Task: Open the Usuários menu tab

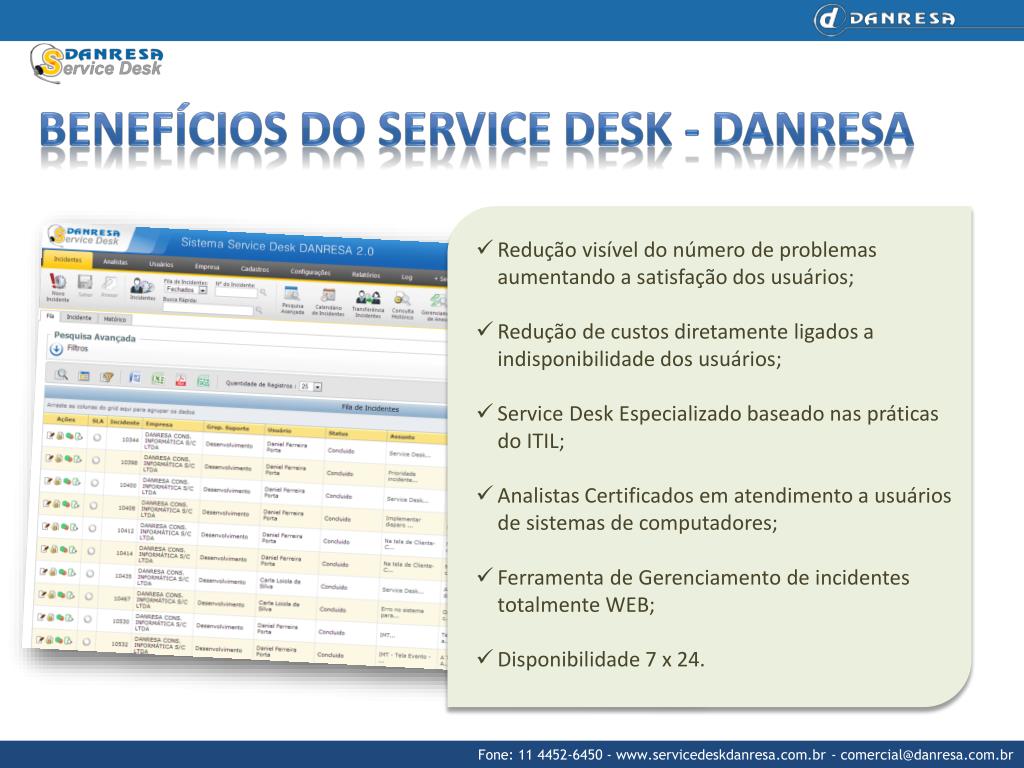Action: pyautogui.click(x=161, y=264)
